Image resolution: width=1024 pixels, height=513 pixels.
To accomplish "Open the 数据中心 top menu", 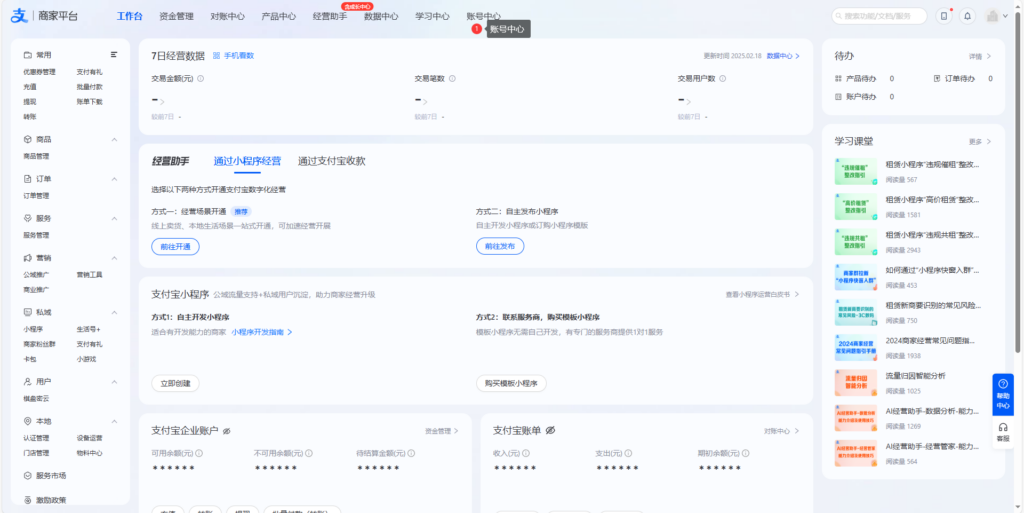I will (x=381, y=16).
